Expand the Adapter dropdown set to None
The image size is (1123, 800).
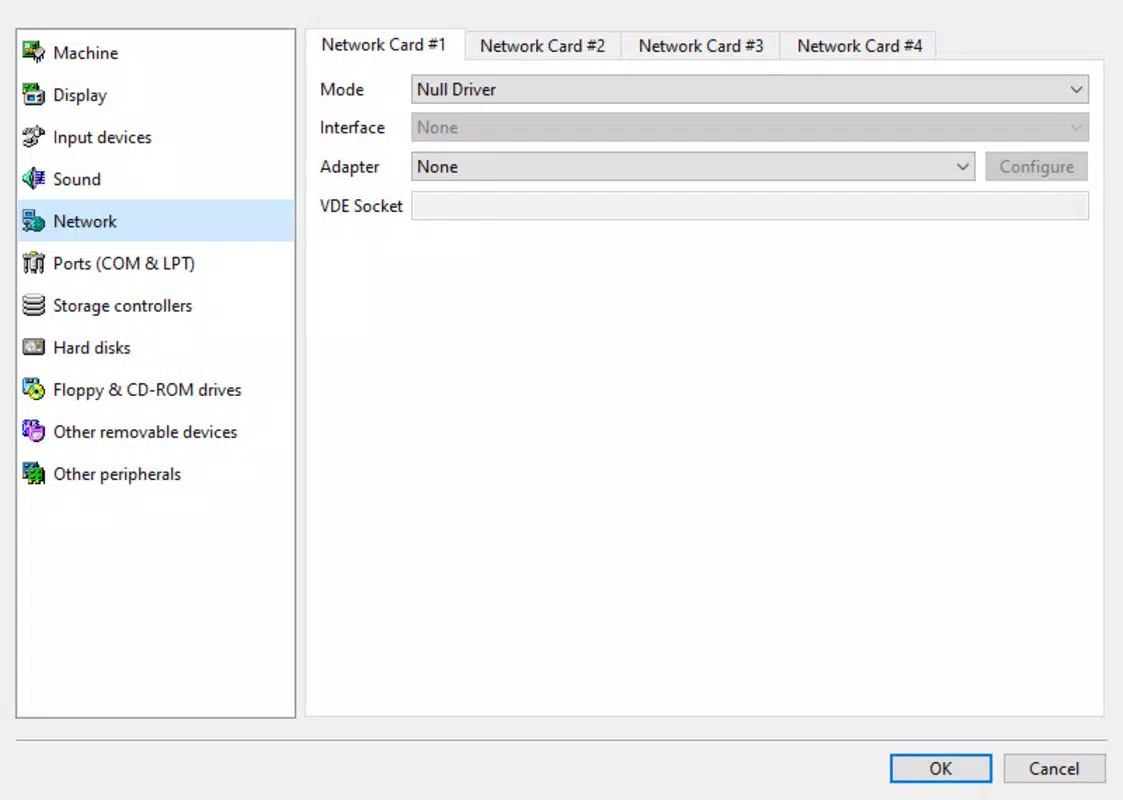[x=693, y=167]
